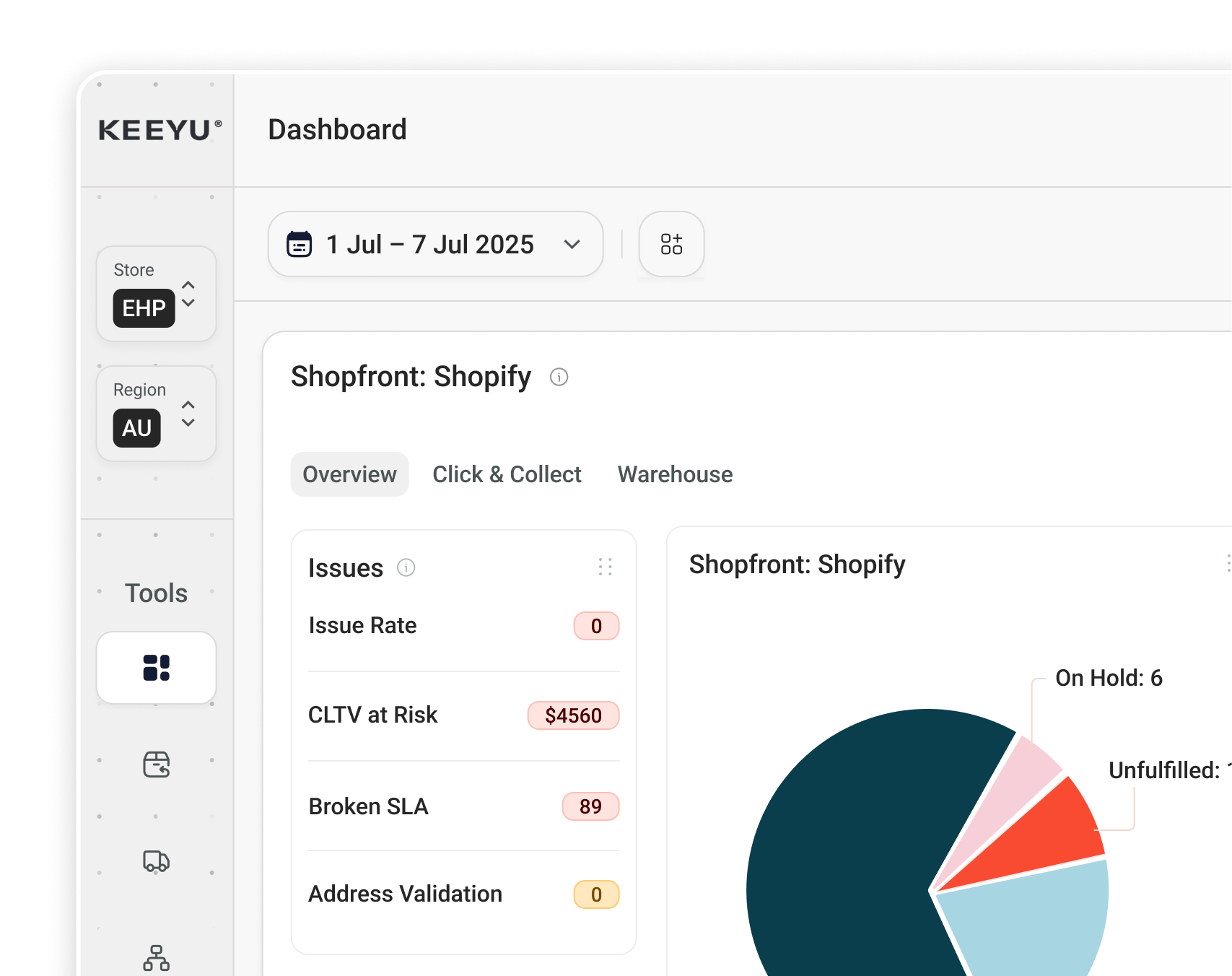Open the hierarchy network tool icon
1232x976 pixels.
(x=156, y=958)
